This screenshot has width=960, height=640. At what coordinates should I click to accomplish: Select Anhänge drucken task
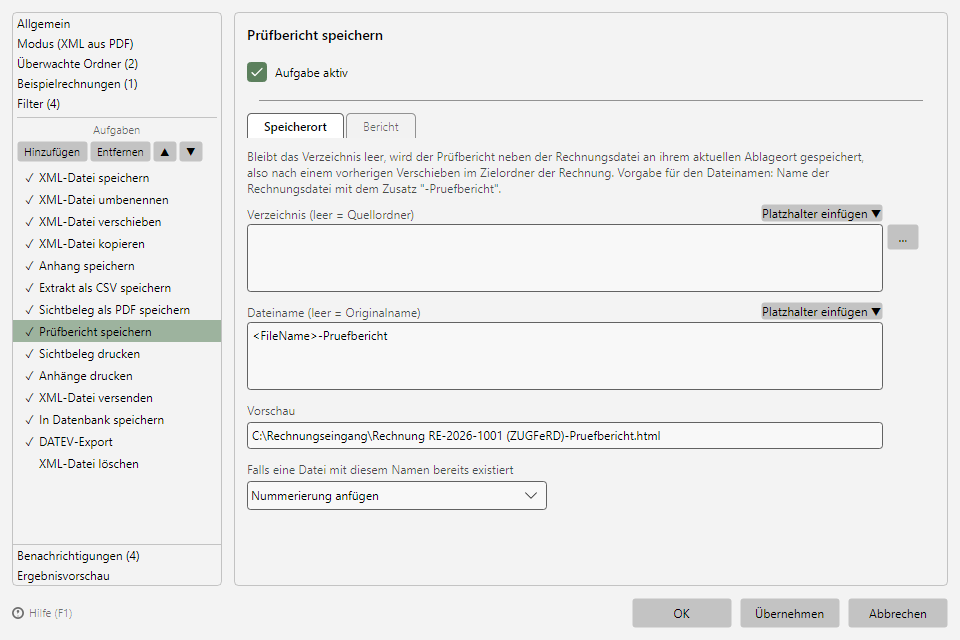pos(117,376)
